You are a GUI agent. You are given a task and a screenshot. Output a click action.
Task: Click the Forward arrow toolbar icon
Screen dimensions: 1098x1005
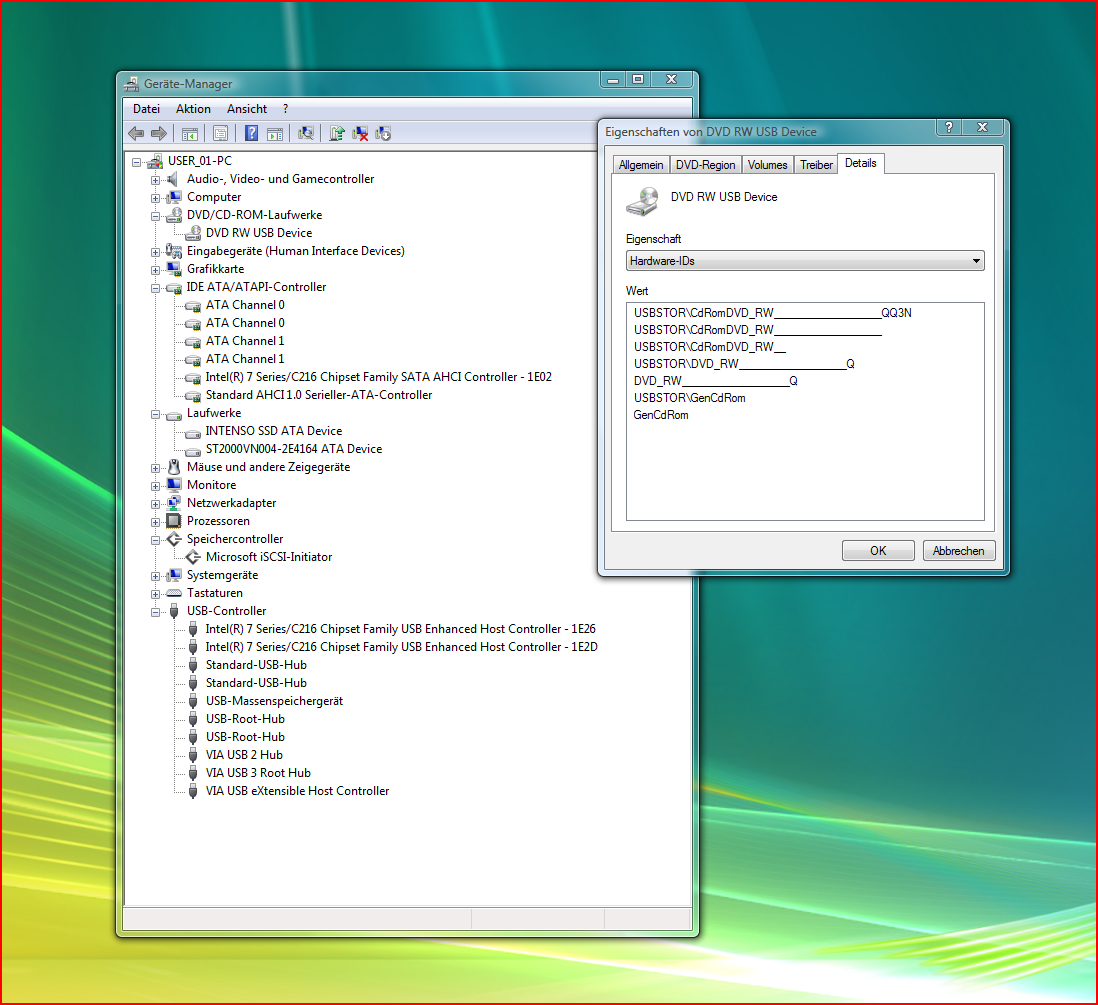coord(159,133)
